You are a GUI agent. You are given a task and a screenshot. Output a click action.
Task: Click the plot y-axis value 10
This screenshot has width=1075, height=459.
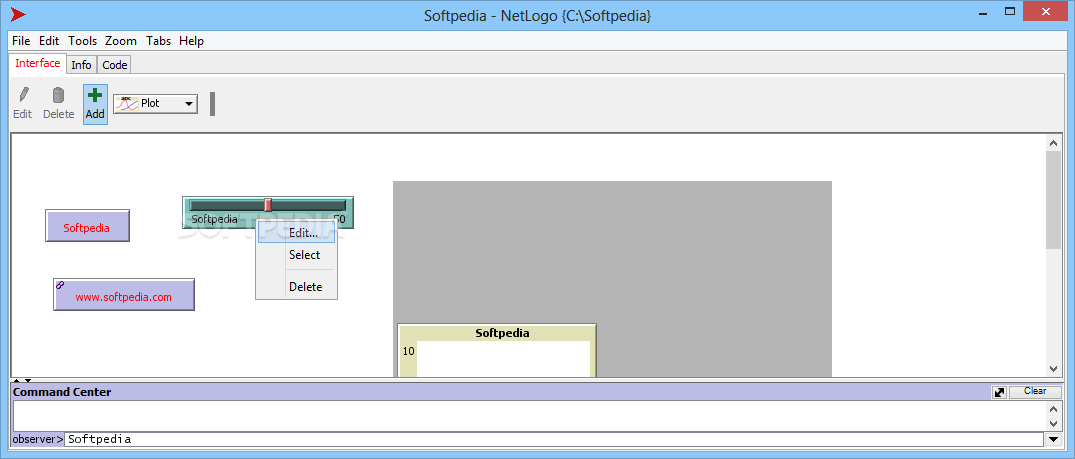point(408,351)
